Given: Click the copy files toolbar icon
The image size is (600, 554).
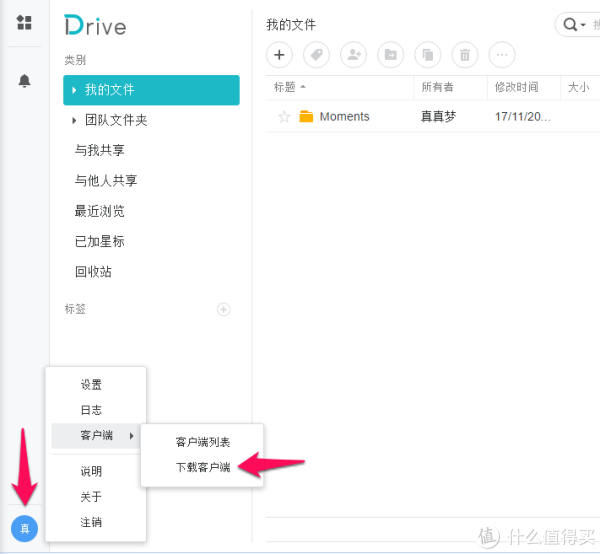Looking at the screenshot, I should [427, 55].
